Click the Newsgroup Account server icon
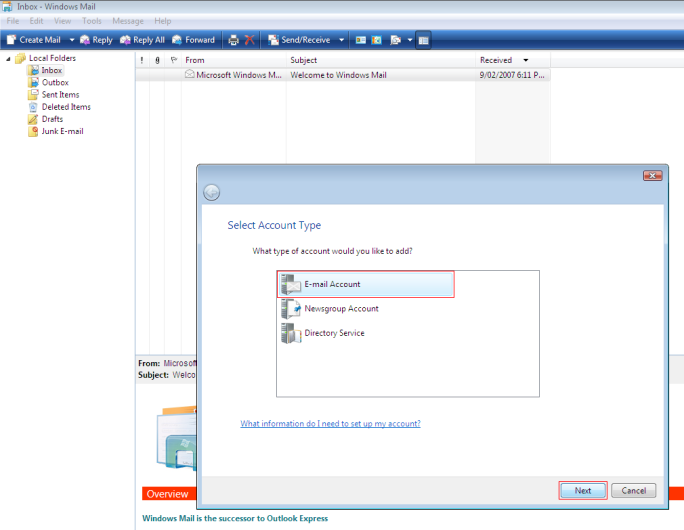Image resolution: width=684 pixels, height=530 pixels. coord(291,309)
